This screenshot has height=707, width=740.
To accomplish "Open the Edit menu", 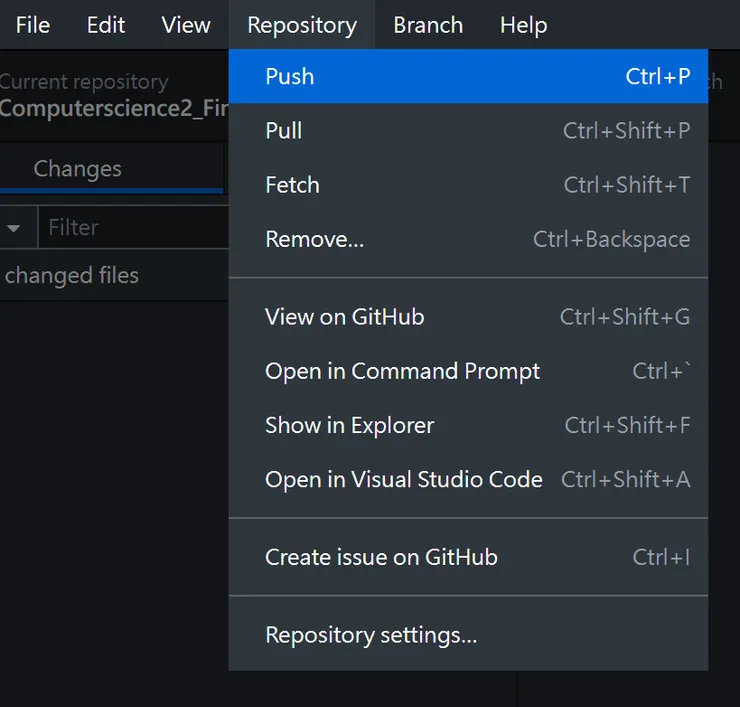I will [x=105, y=25].
